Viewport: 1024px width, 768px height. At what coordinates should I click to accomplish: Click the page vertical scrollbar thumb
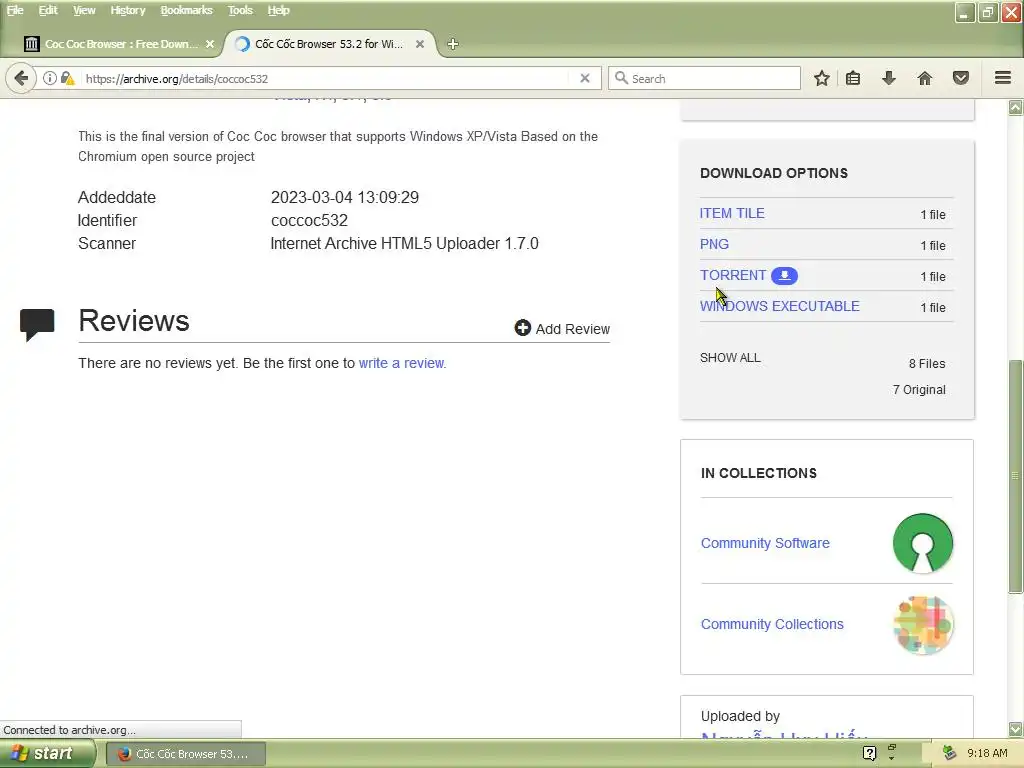coord(1016,477)
